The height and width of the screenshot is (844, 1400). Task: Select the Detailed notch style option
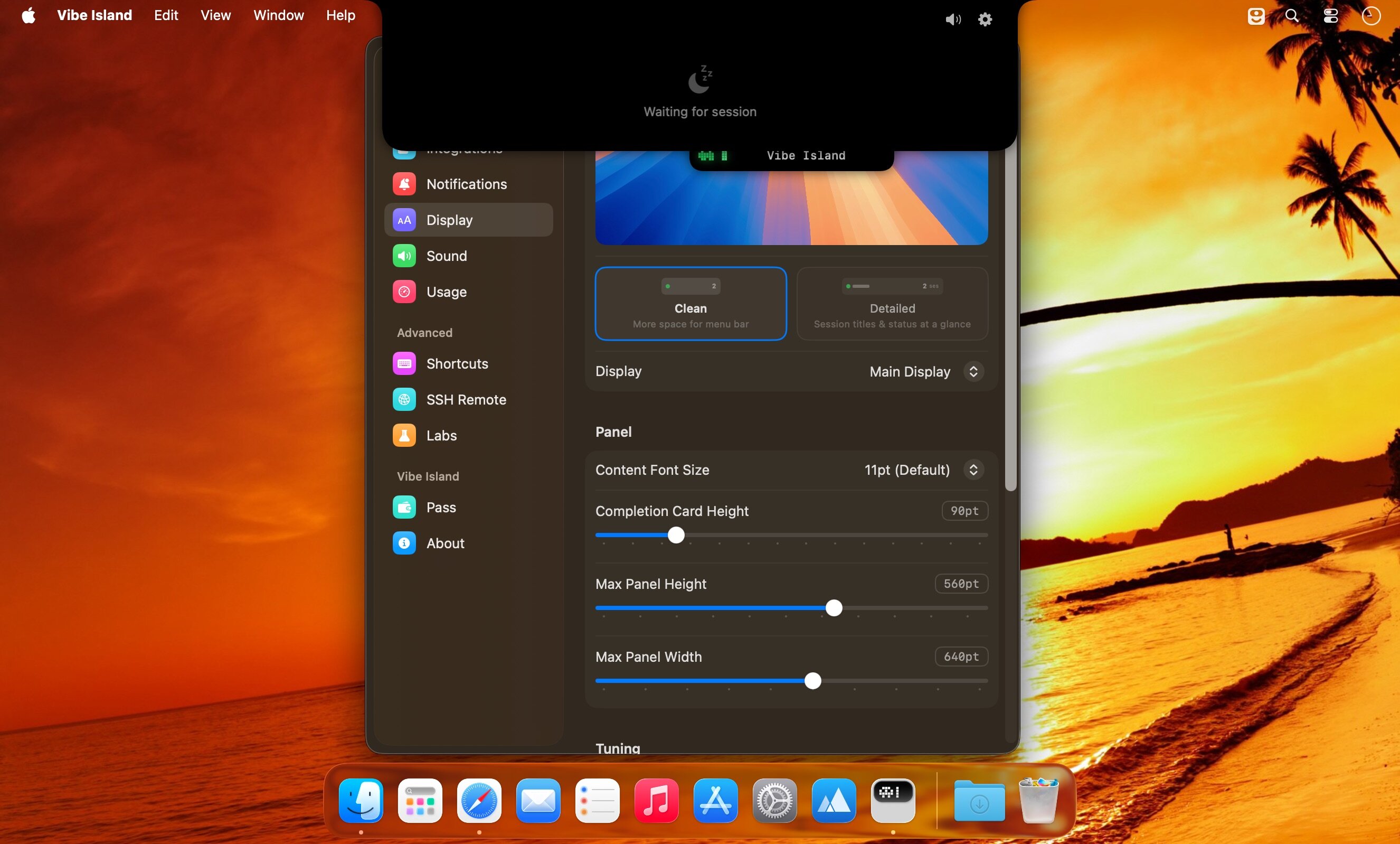[x=892, y=304]
